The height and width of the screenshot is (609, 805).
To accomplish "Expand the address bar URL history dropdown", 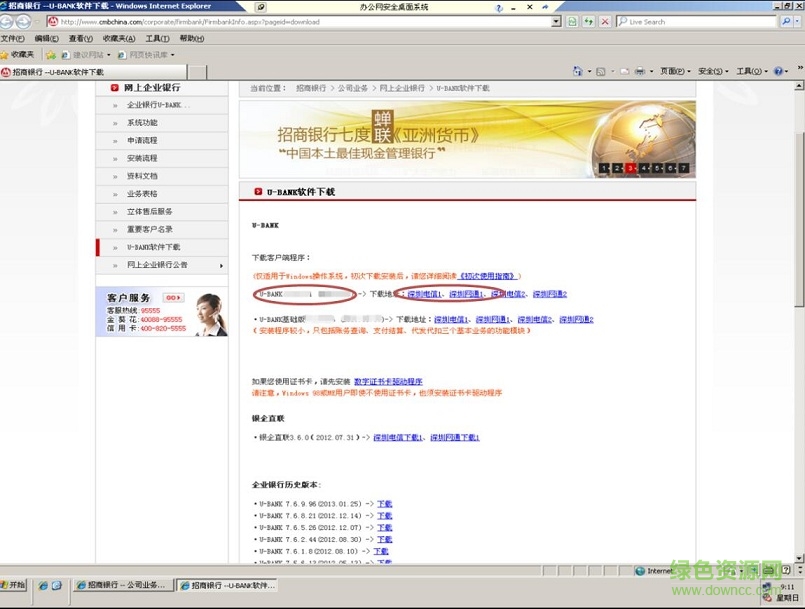I will (556, 22).
